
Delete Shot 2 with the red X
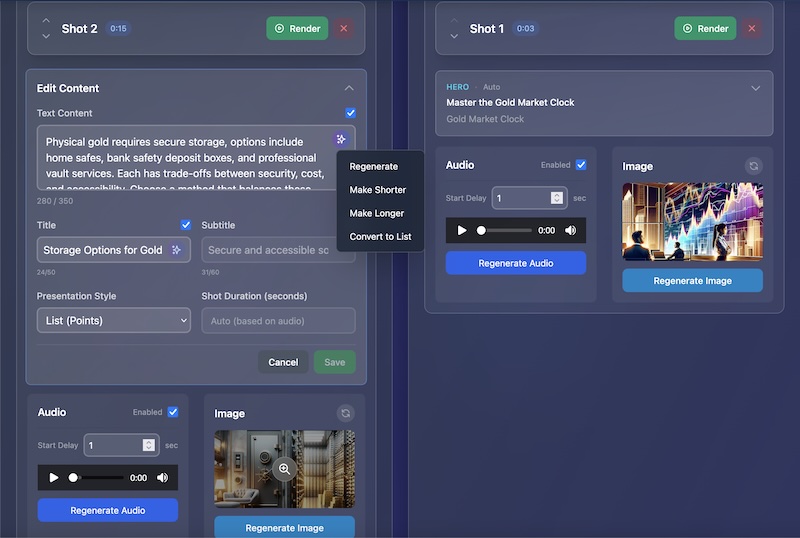coord(344,29)
